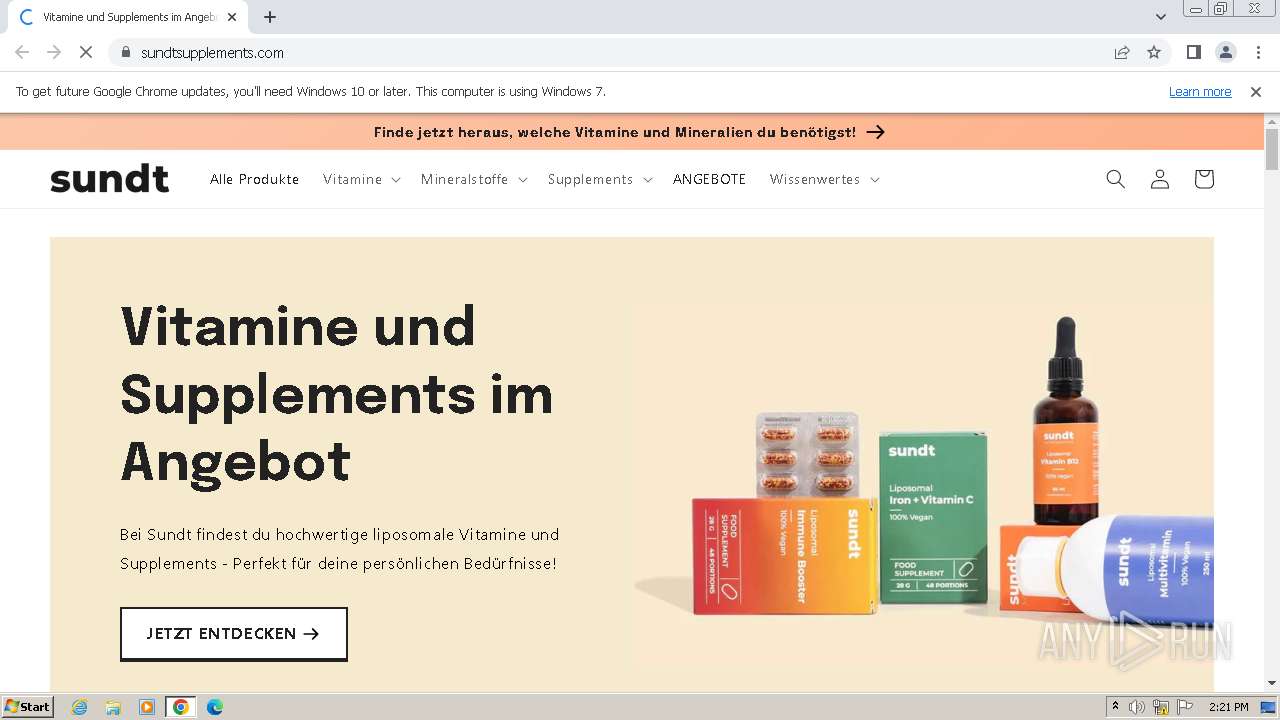Launch Internet Explorer from the taskbar
The width and height of the screenshot is (1280, 720).
pyautogui.click(x=80, y=707)
